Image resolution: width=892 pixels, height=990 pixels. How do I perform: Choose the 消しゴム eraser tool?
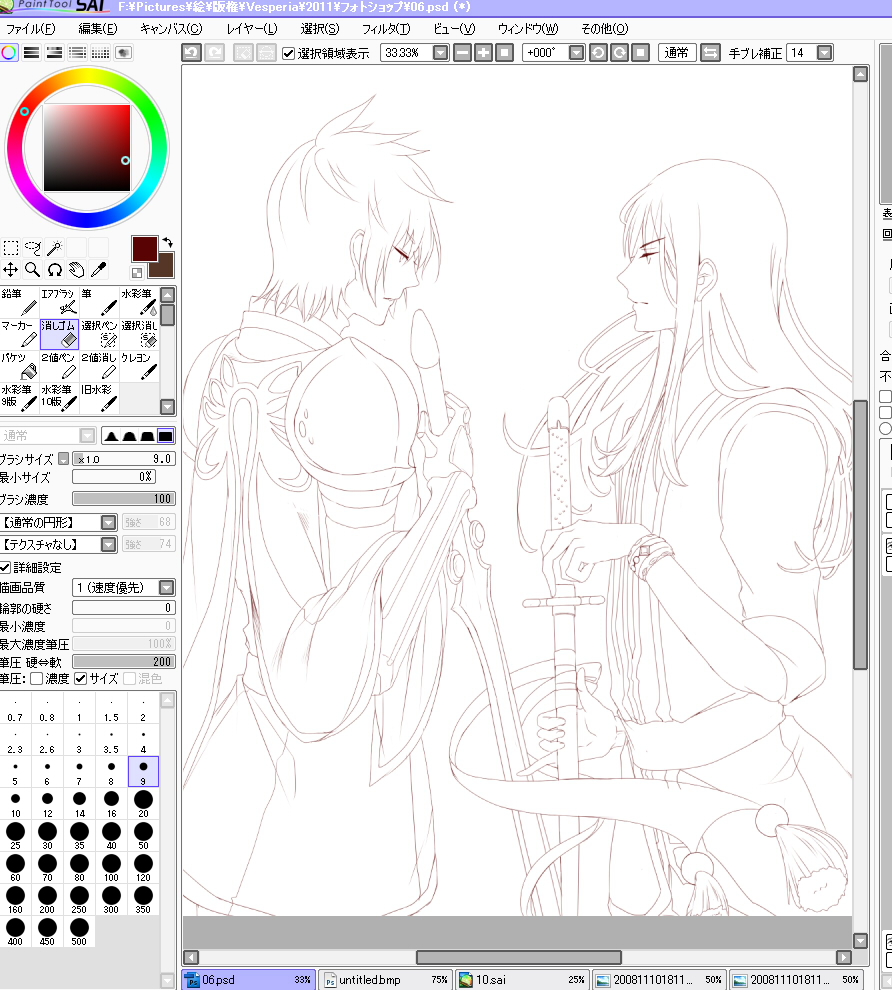point(59,334)
